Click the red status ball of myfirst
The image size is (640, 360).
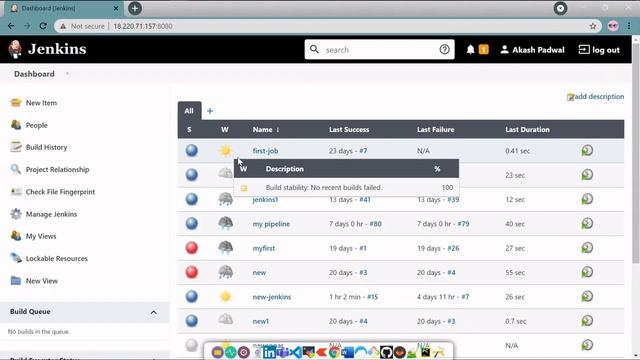pos(191,248)
